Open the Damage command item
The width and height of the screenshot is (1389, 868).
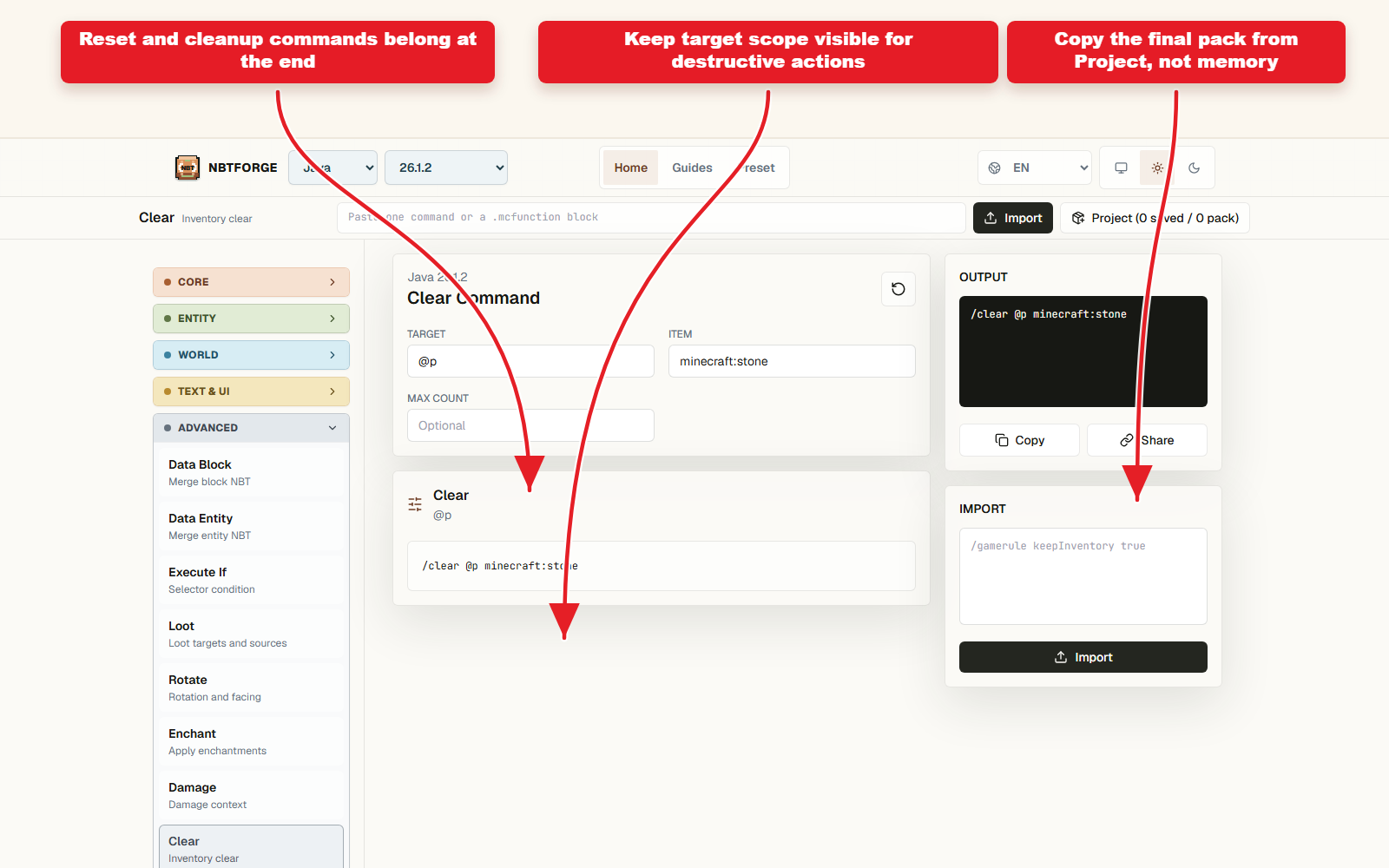click(251, 795)
